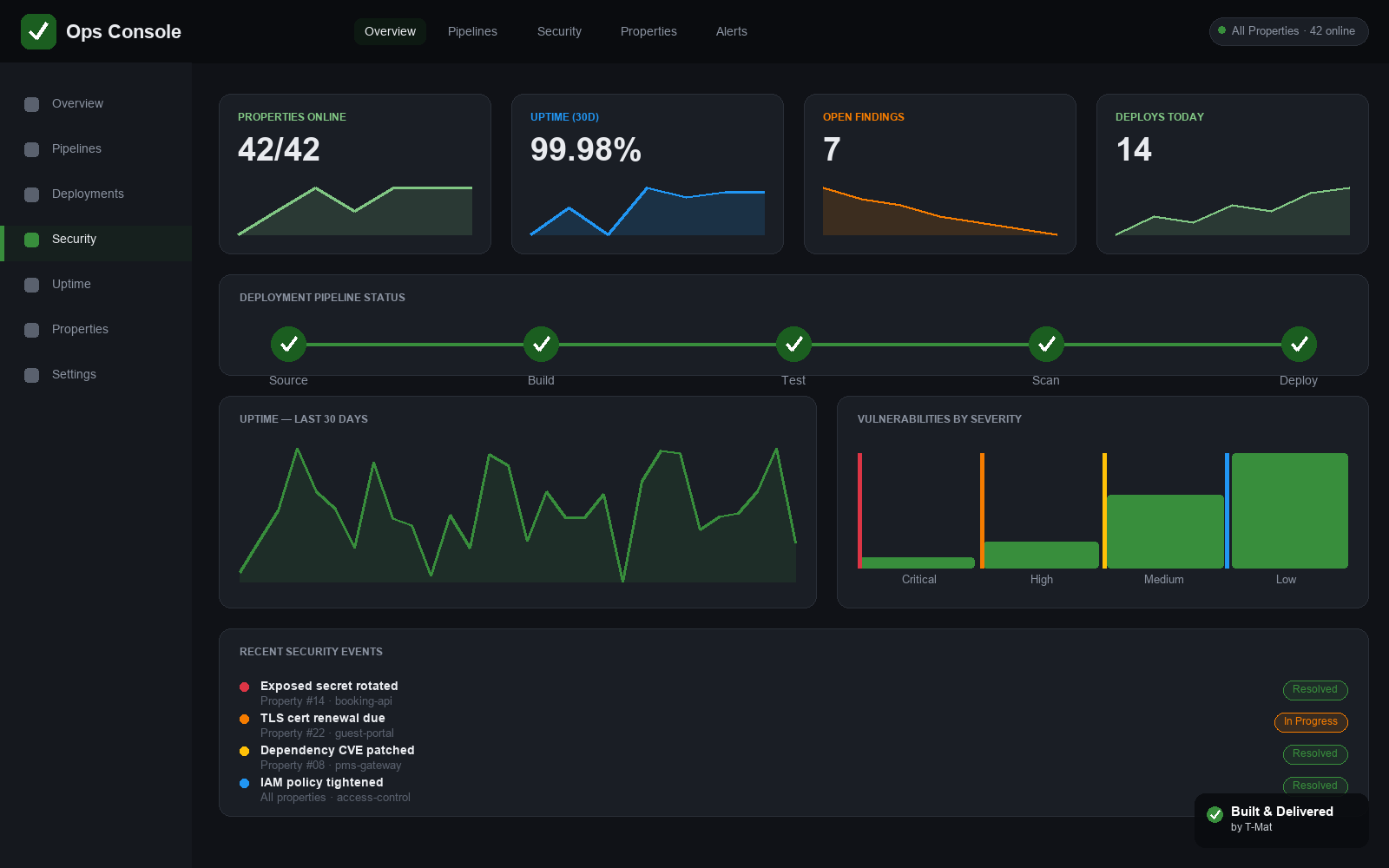Image resolution: width=1389 pixels, height=868 pixels.
Task: Open the Uptime 99.98% card
Action: point(648,174)
